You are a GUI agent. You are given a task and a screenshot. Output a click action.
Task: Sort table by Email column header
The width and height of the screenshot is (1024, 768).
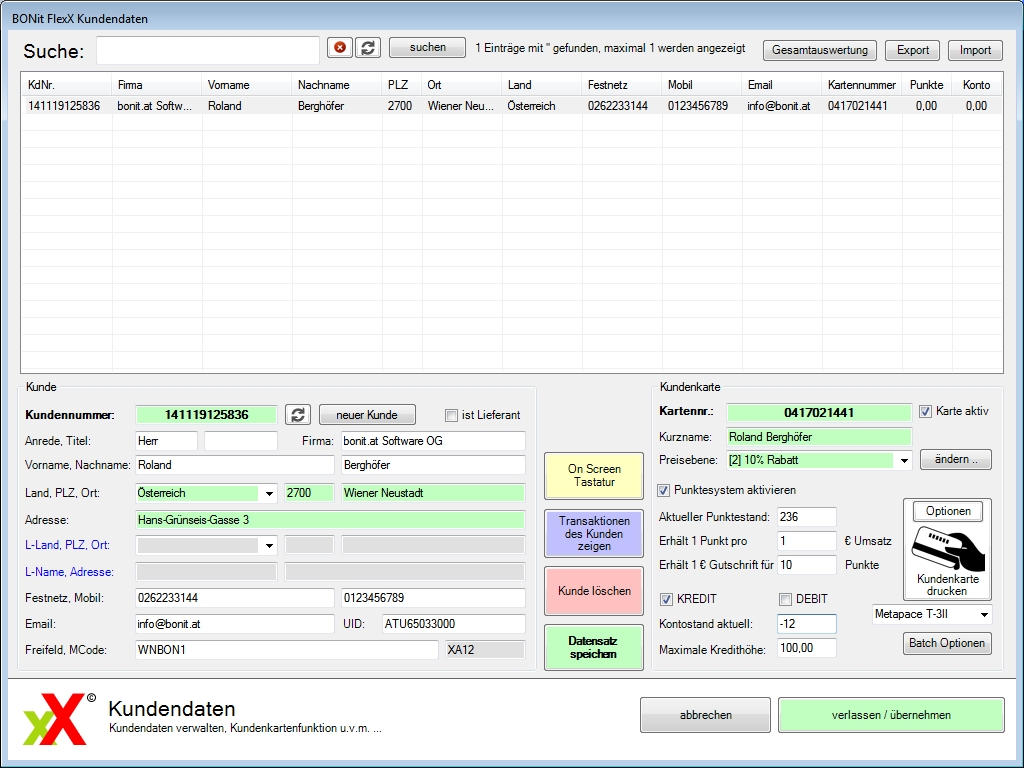(782, 85)
